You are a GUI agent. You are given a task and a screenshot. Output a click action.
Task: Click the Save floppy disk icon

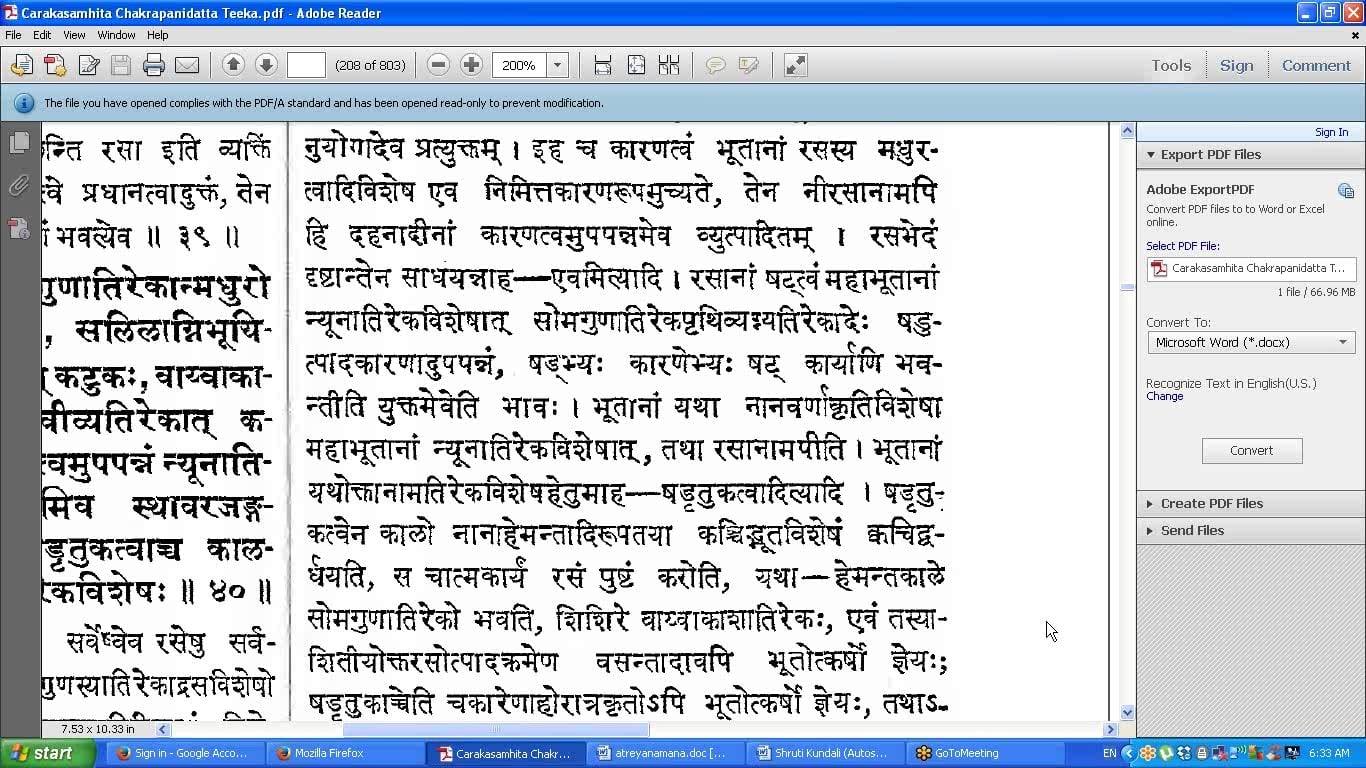click(121, 65)
